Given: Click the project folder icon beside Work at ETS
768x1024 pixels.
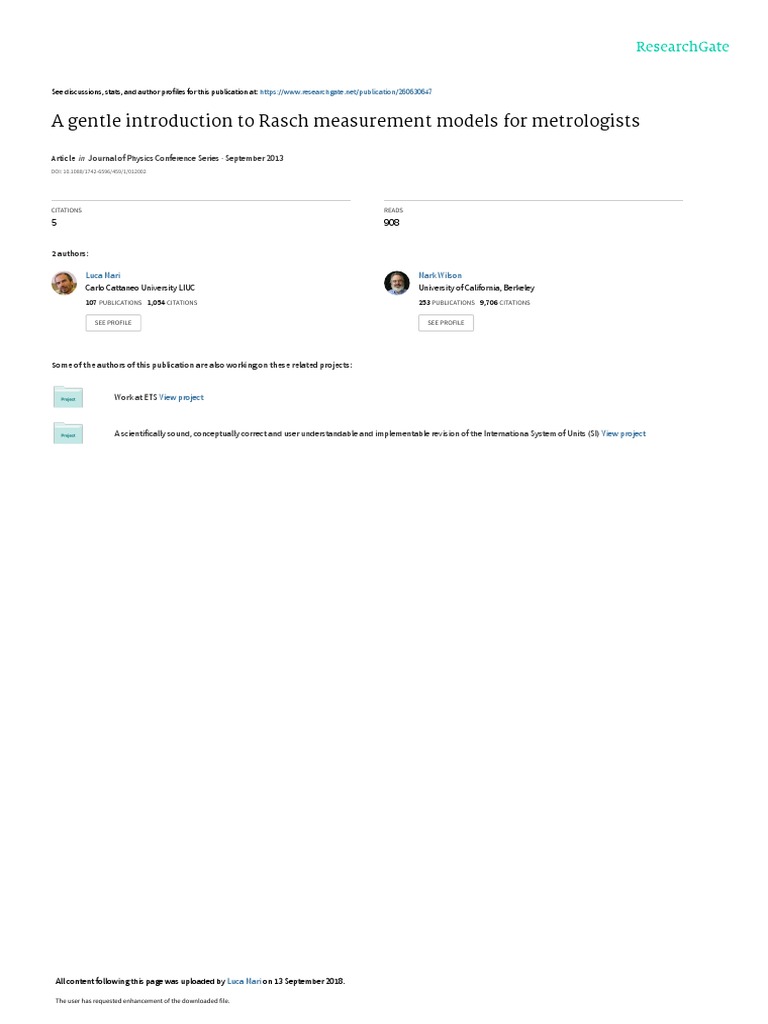Looking at the screenshot, I should click(68, 397).
